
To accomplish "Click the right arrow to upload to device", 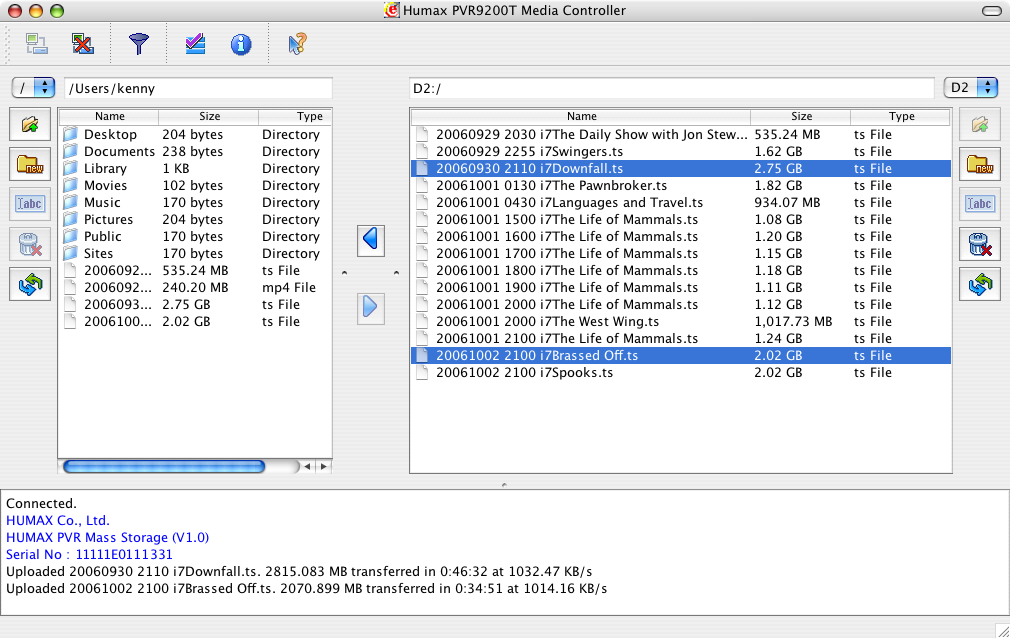I will point(371,307).
